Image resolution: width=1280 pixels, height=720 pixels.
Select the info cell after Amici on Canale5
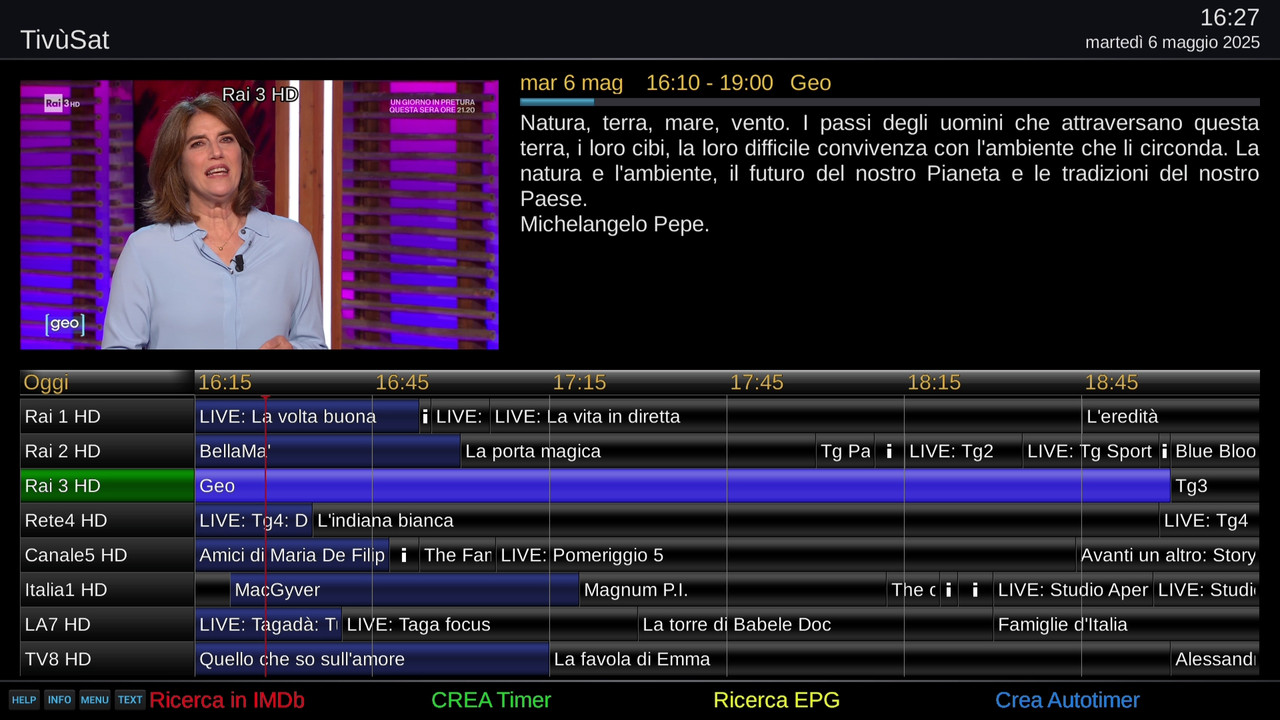point(404,555)
